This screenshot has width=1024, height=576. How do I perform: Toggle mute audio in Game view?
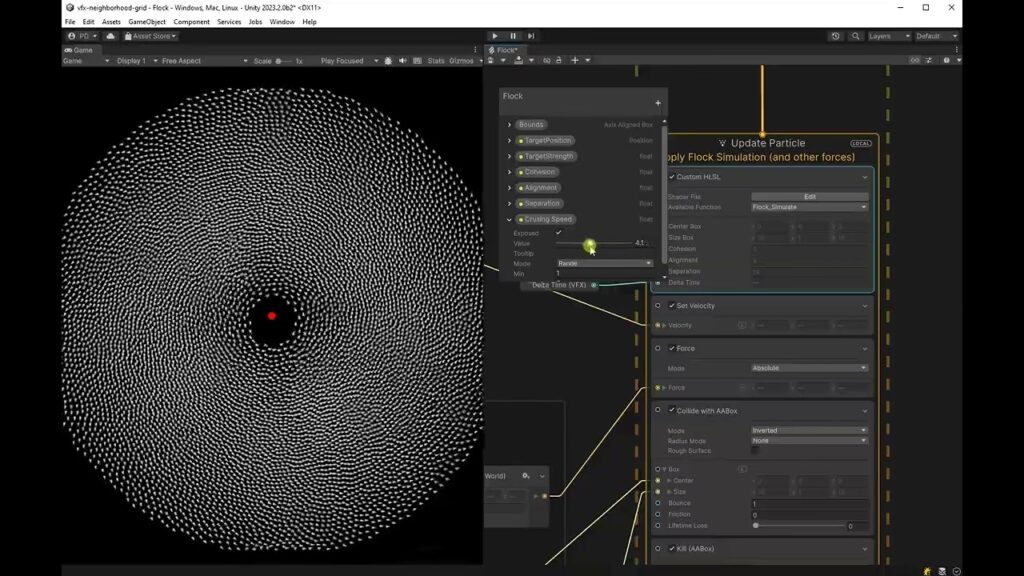coord(403,61)
